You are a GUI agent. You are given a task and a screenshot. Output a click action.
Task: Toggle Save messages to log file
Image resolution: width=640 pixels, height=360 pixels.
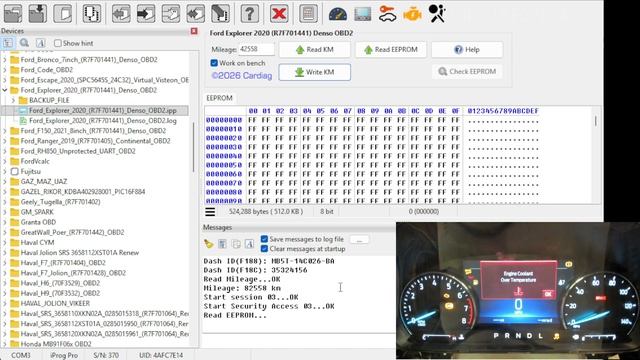point(264,239)
